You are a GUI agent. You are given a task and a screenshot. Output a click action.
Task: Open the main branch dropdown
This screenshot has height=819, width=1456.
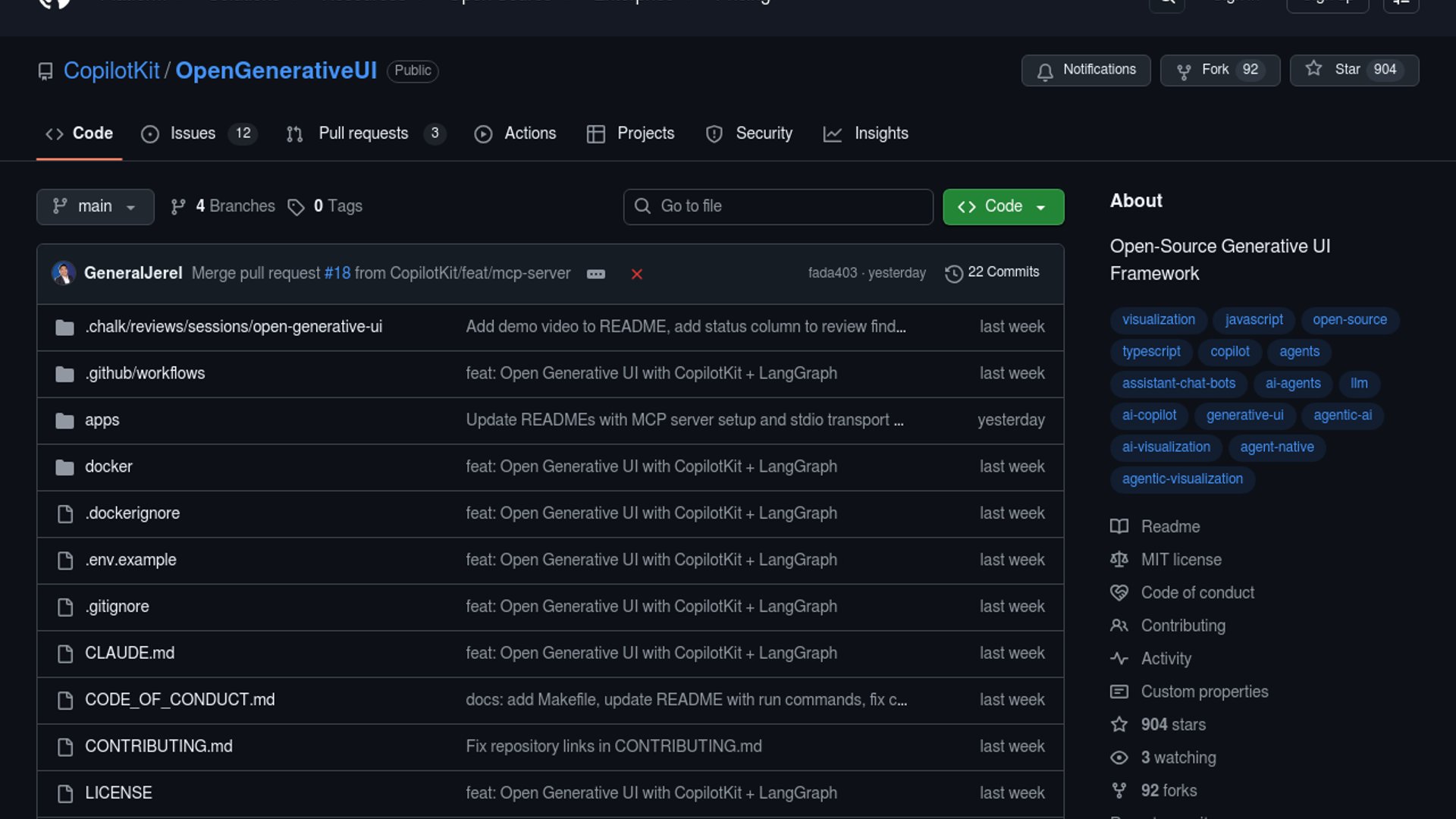(x=95, y=206)
